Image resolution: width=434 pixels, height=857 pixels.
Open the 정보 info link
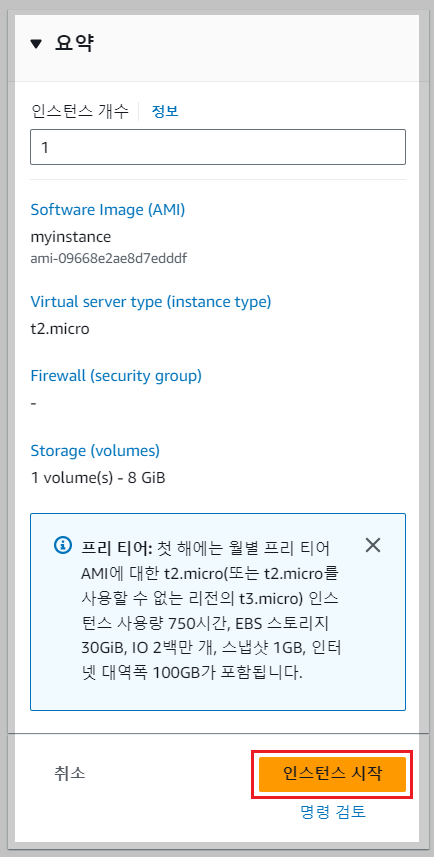[x=165, y=111]
